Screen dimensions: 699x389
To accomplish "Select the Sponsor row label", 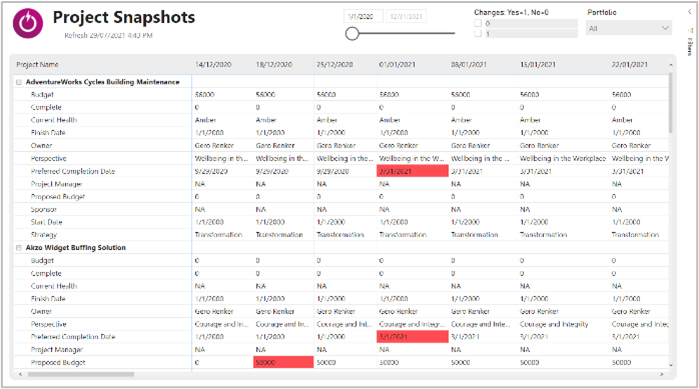I will click(x=44, y=209).
